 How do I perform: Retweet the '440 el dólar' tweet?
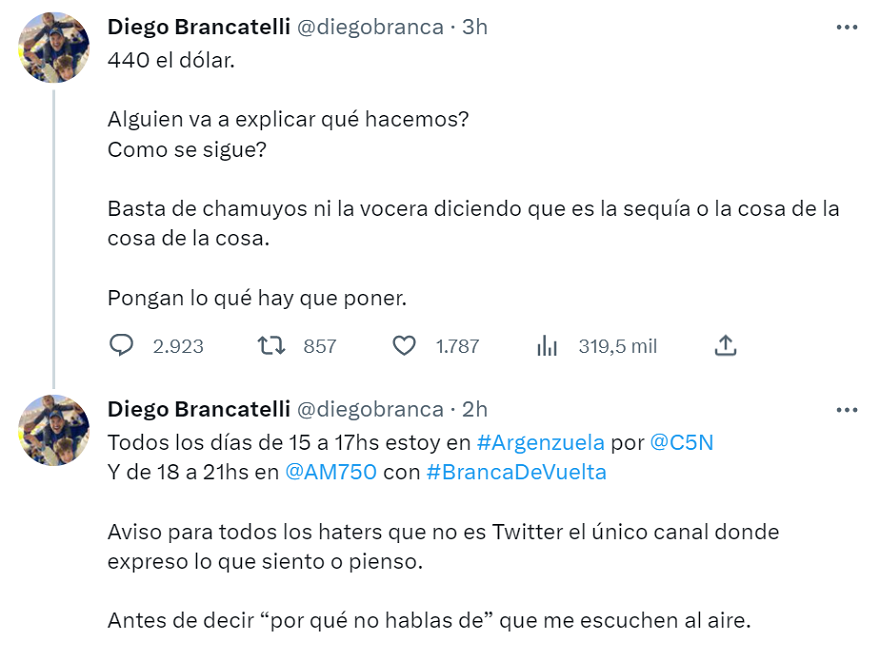[x=270, y=346]
